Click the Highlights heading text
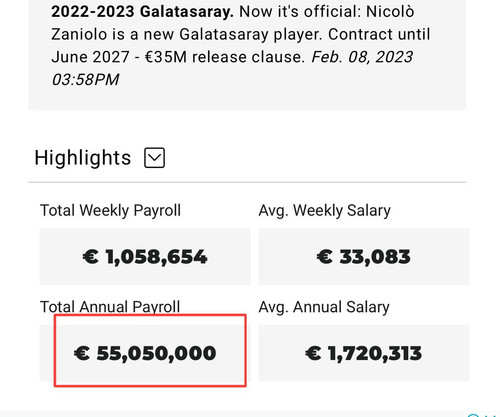Screen dimensions: 500x417 (x=83, y=158)
